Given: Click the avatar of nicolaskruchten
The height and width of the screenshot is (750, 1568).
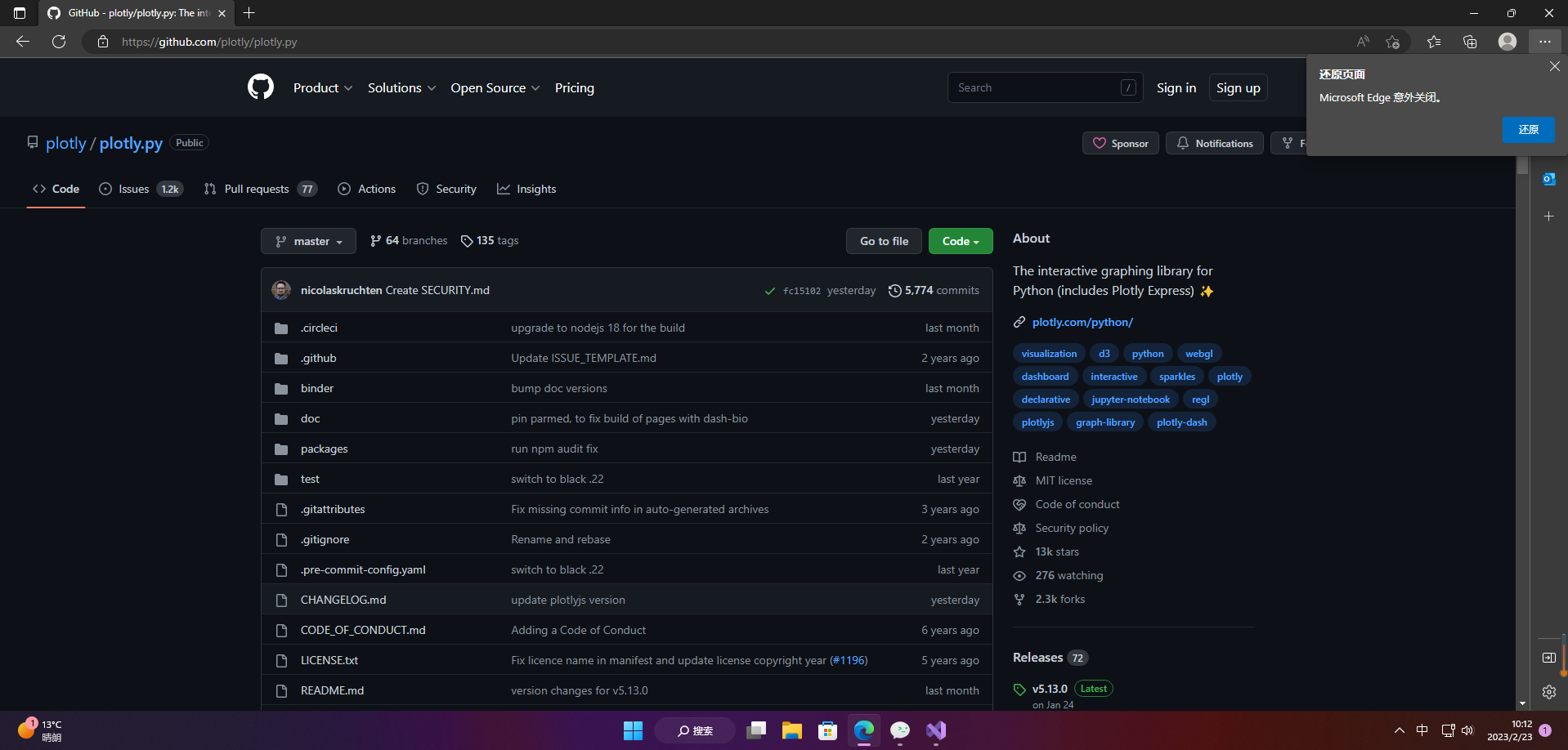Looking at the screenshot, I should coord(281,290).
